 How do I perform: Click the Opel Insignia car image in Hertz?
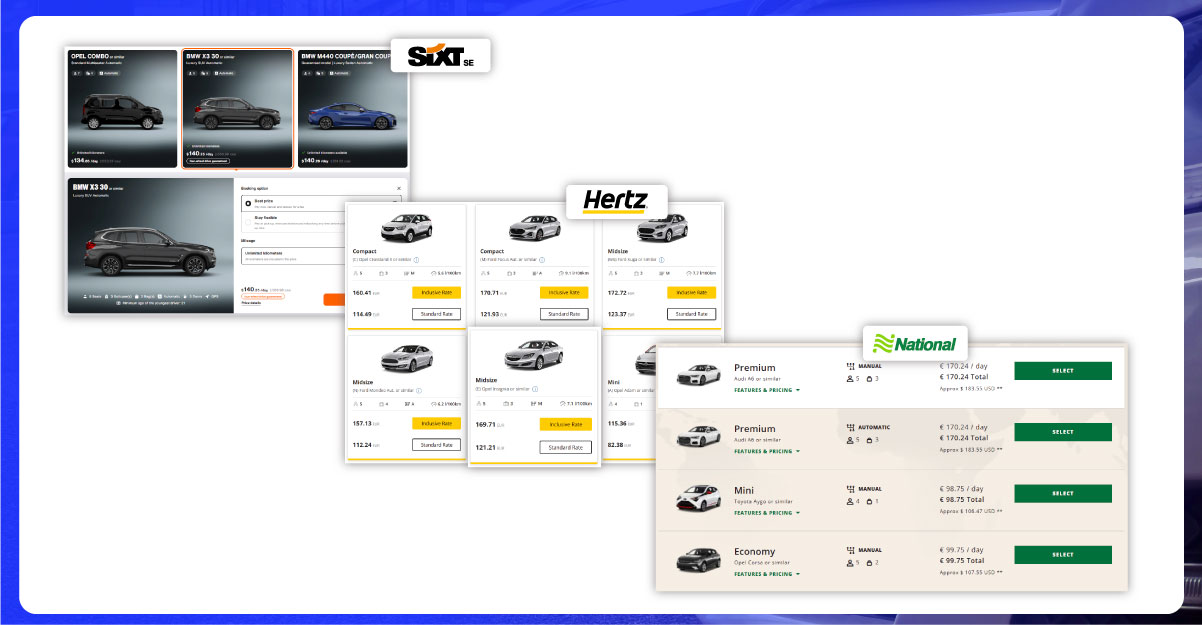[533, 355]
